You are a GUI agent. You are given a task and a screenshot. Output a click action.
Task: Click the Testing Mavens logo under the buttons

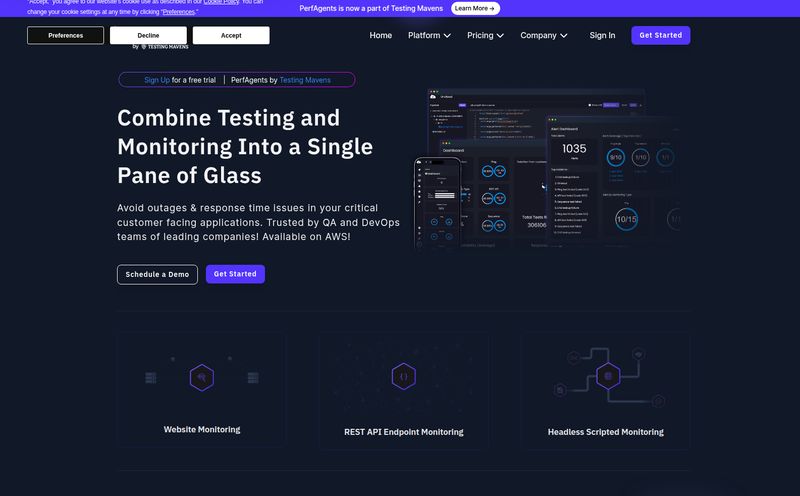(161, 46)
